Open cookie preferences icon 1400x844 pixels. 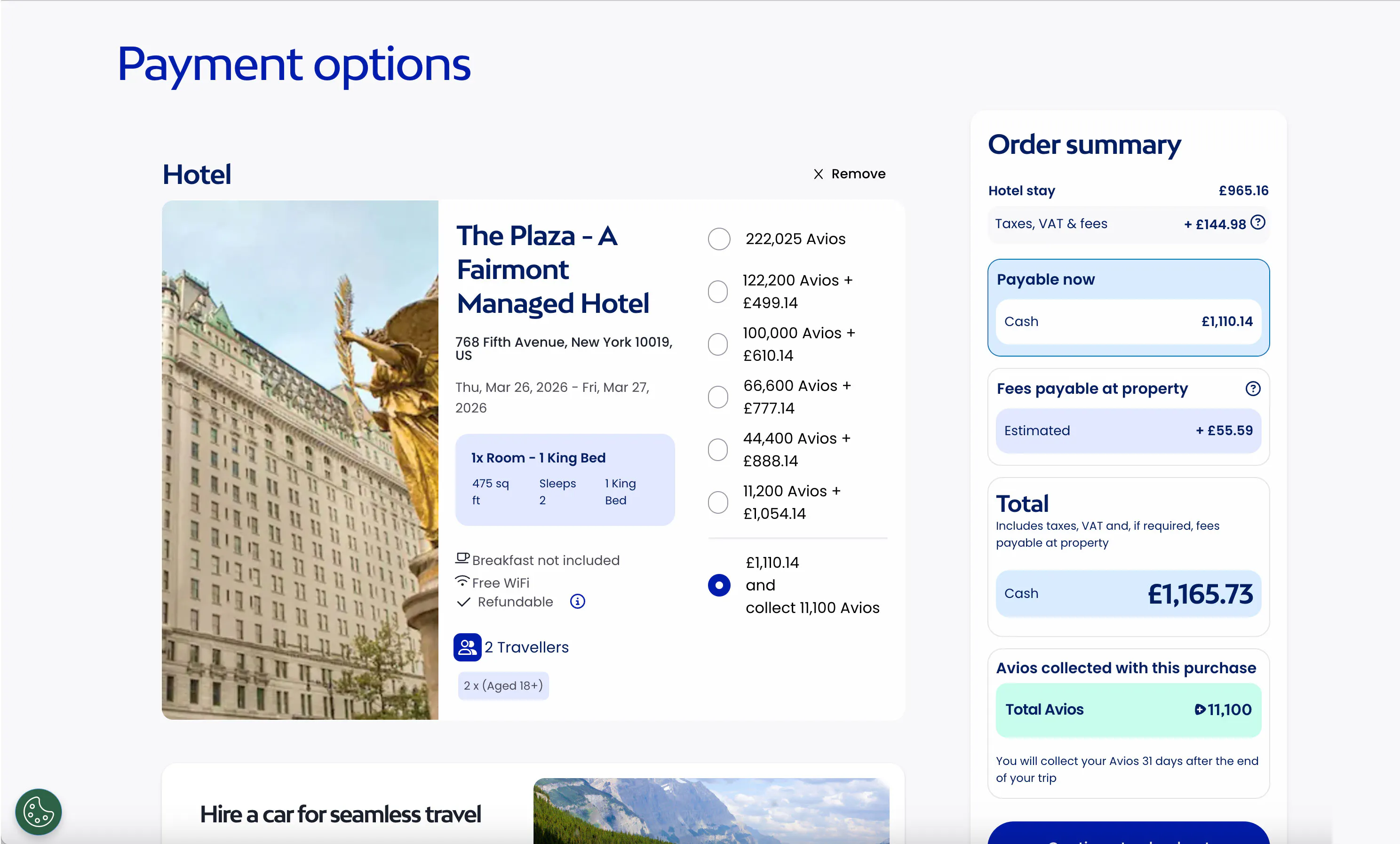(x=38, y=811)
